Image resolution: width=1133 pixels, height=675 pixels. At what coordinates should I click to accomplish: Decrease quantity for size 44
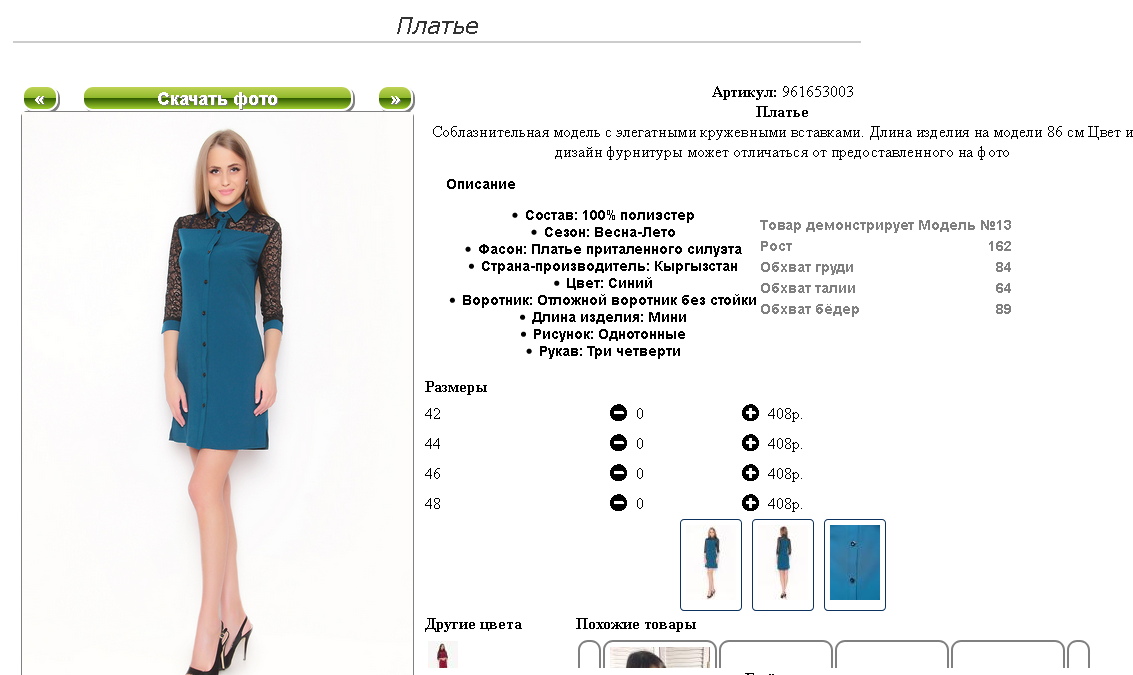click(x=618, y=442)
